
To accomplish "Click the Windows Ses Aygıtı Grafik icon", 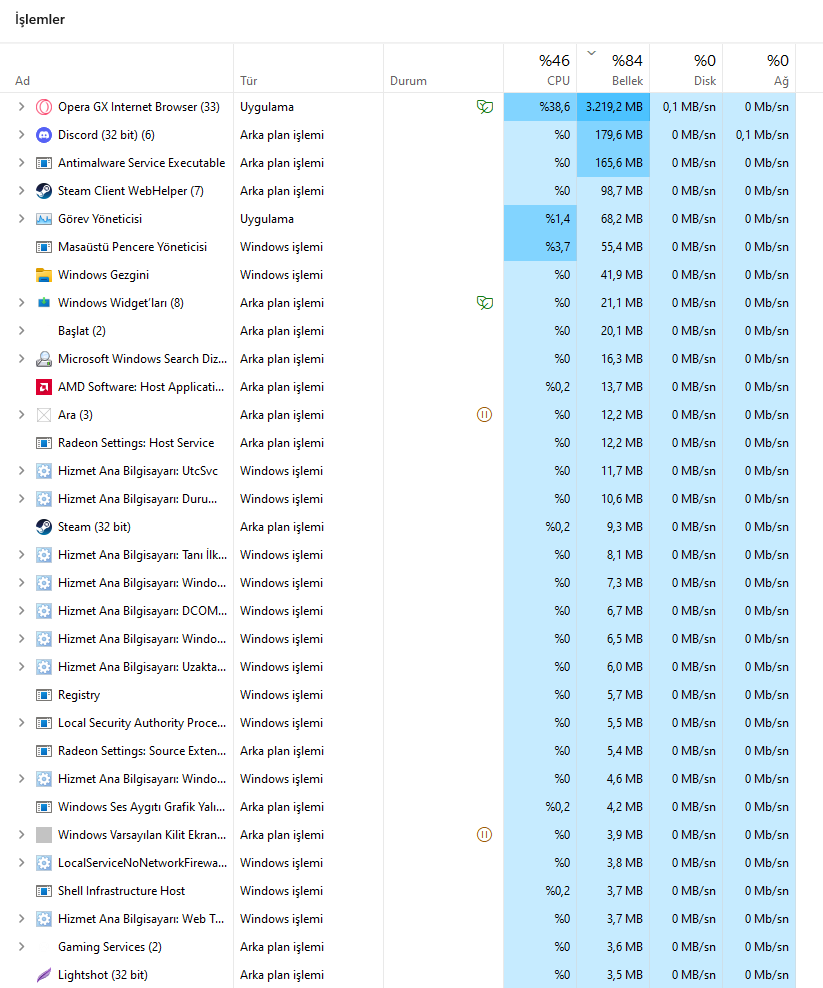I will pyautogui.click(x=43, y=807).
